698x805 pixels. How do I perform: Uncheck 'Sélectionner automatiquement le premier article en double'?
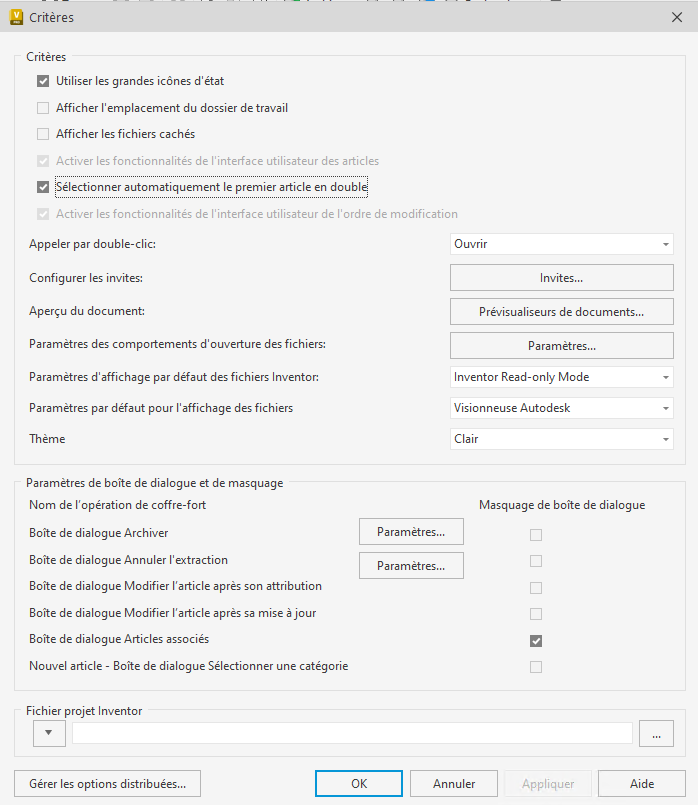(43, 187)
